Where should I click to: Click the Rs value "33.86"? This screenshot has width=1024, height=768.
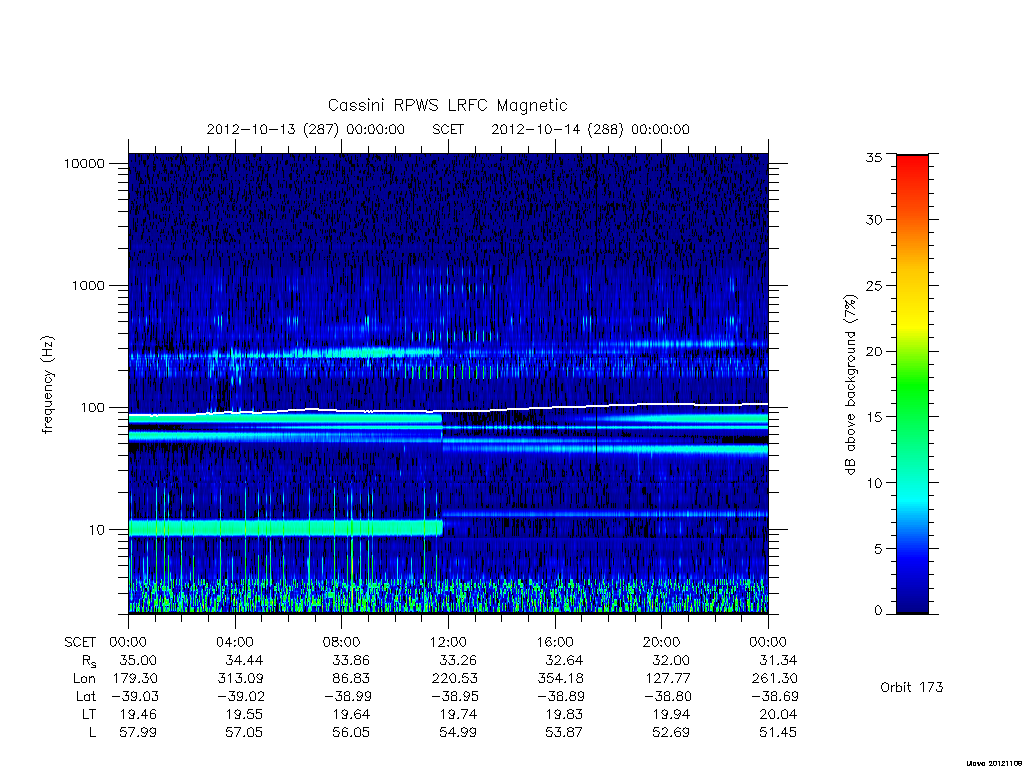[x=351, y=660]
